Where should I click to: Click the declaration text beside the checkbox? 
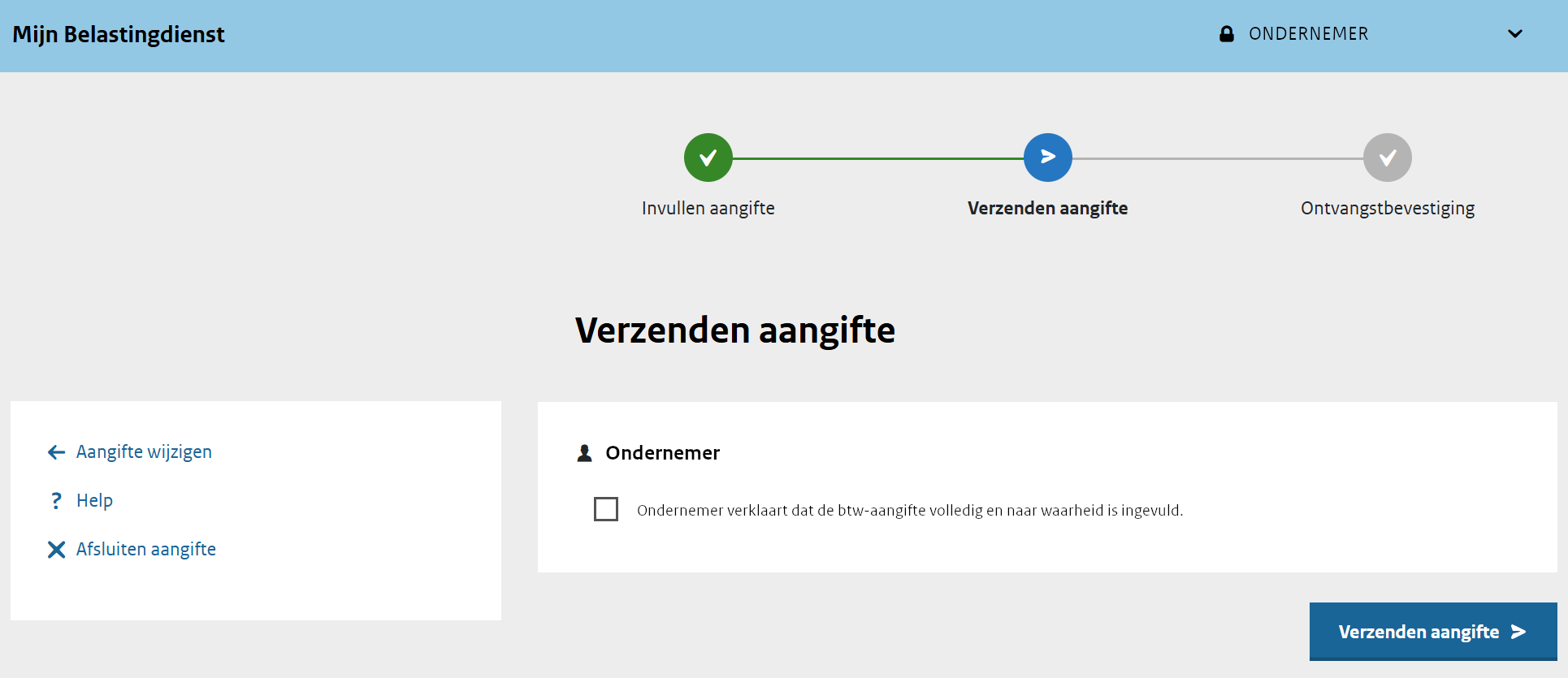click(x=909, y=510)
